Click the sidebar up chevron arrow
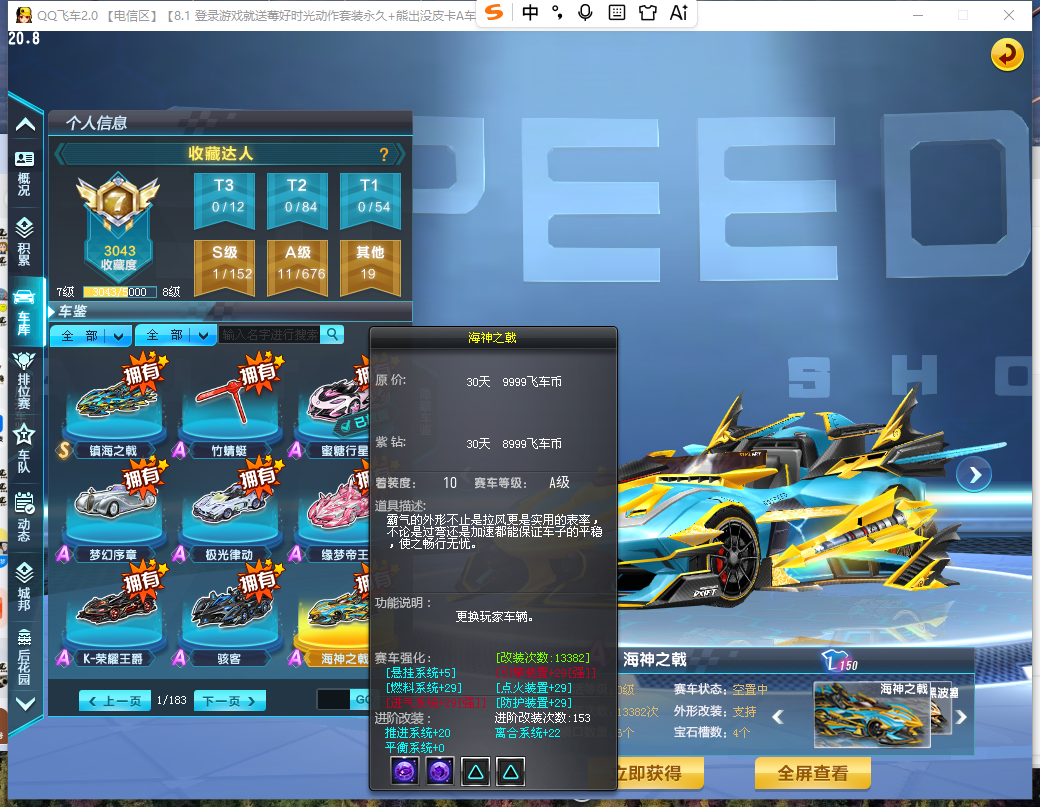This screenshot has height=807, width=1040. tap(25, 124)
